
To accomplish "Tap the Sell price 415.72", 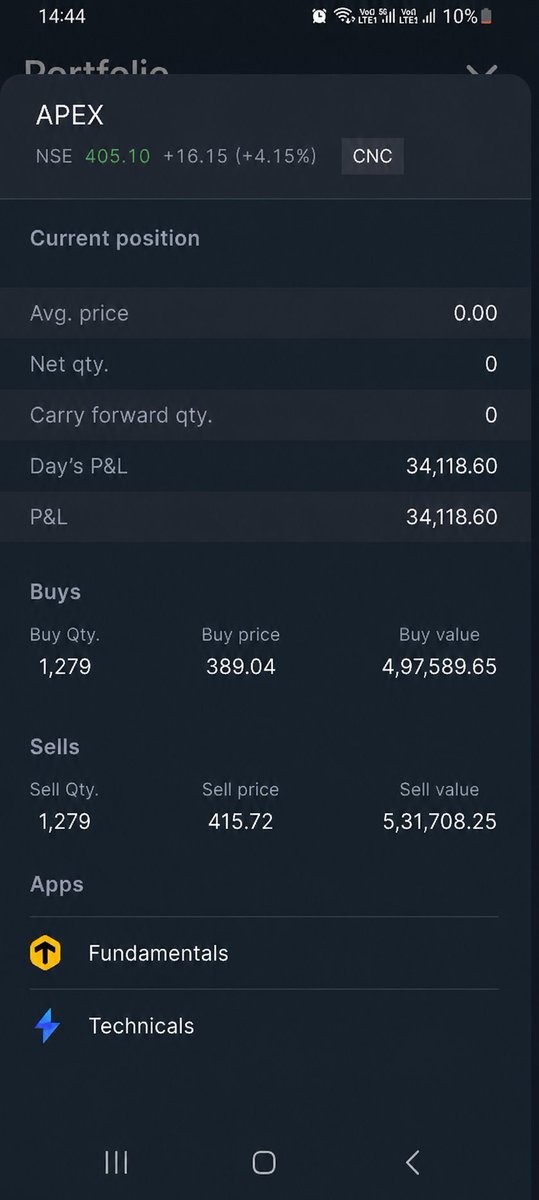I will tap(240, 822).
